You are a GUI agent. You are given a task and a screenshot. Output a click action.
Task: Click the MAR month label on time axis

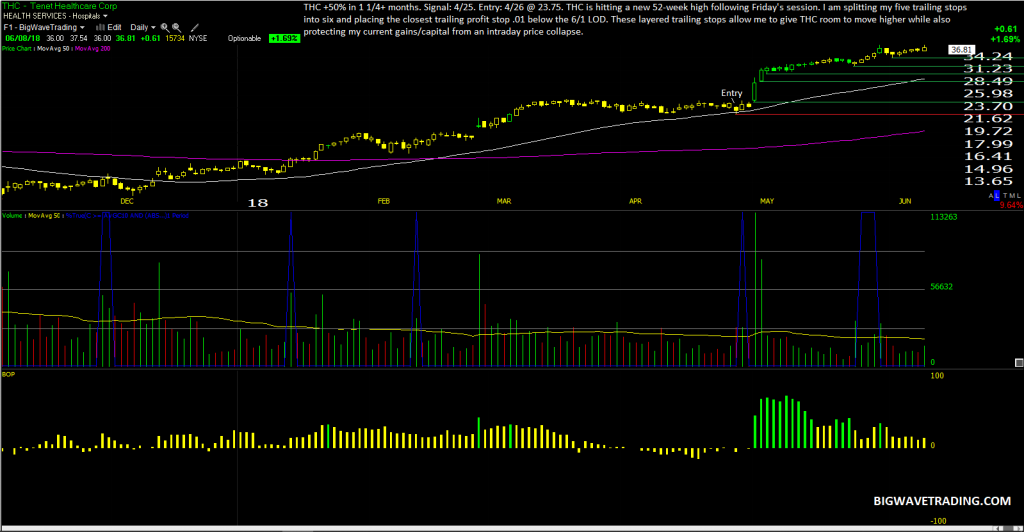pos(504,201)
